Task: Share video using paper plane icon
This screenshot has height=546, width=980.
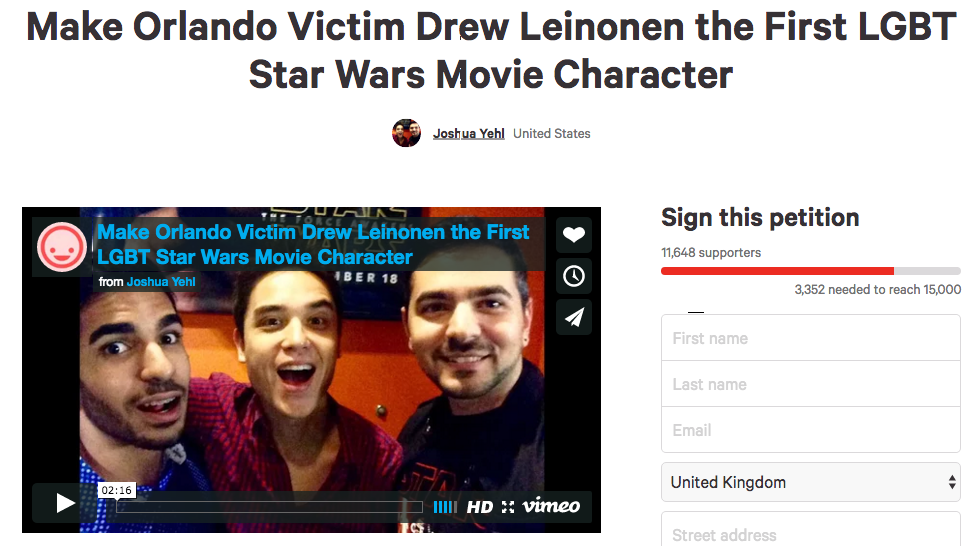Action: [x=573, y=317]
